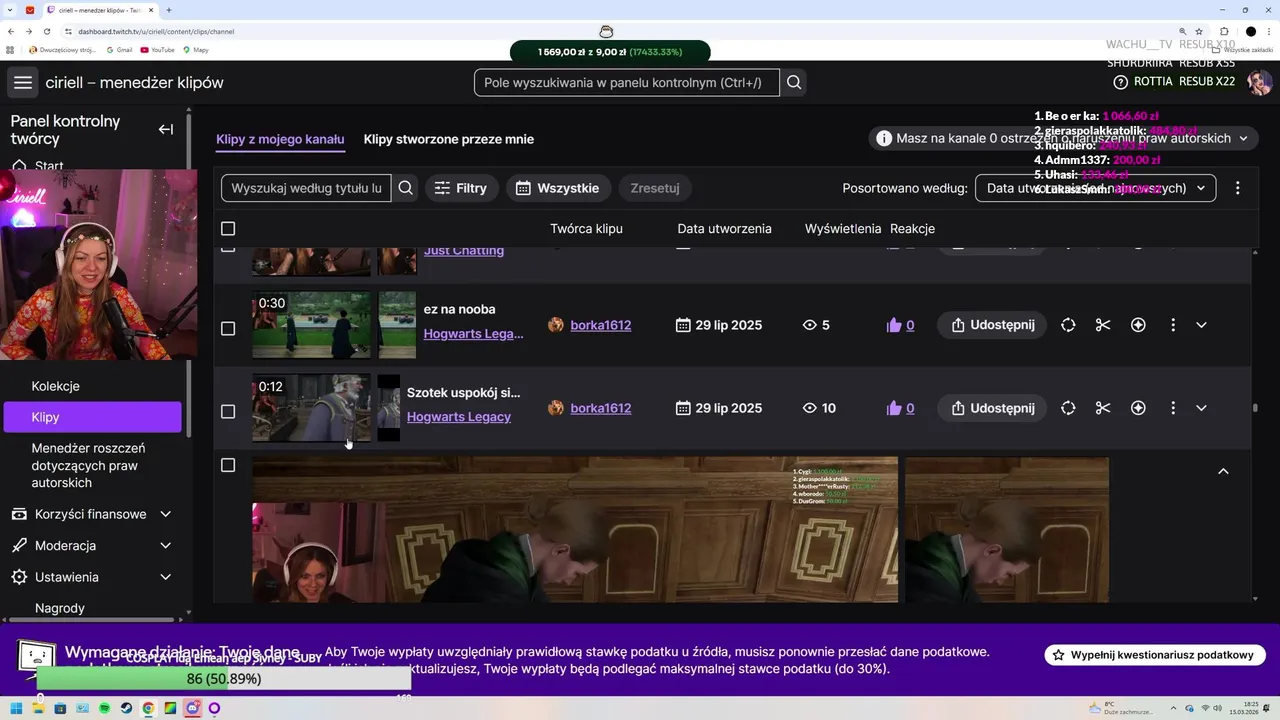Viewport: 1280px width, 720px height.
Task: Open Discord from the taskbar
Action: click(192, 708)
